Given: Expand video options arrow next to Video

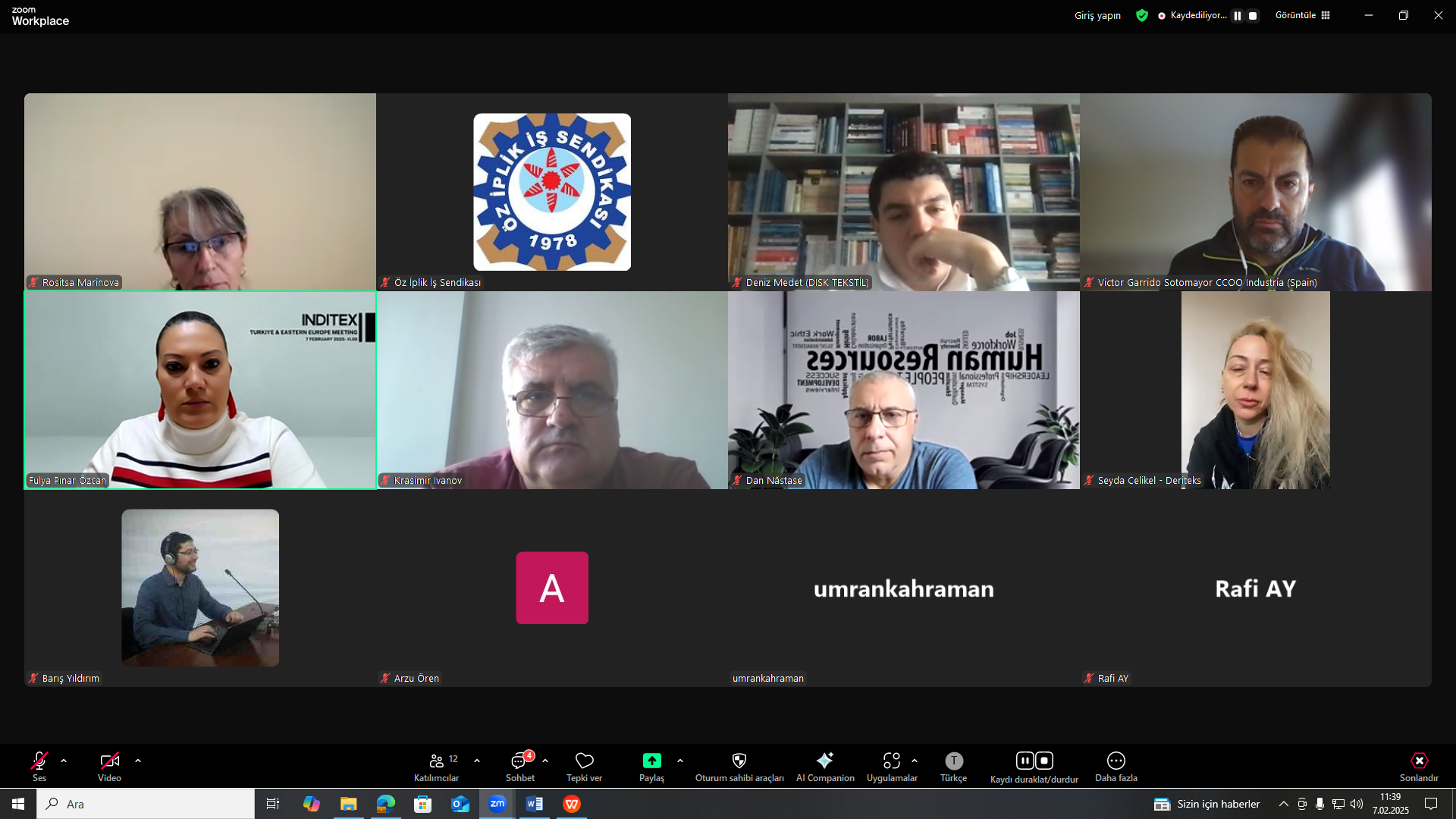Looking at the screenshot, I should tap(138, 761).
